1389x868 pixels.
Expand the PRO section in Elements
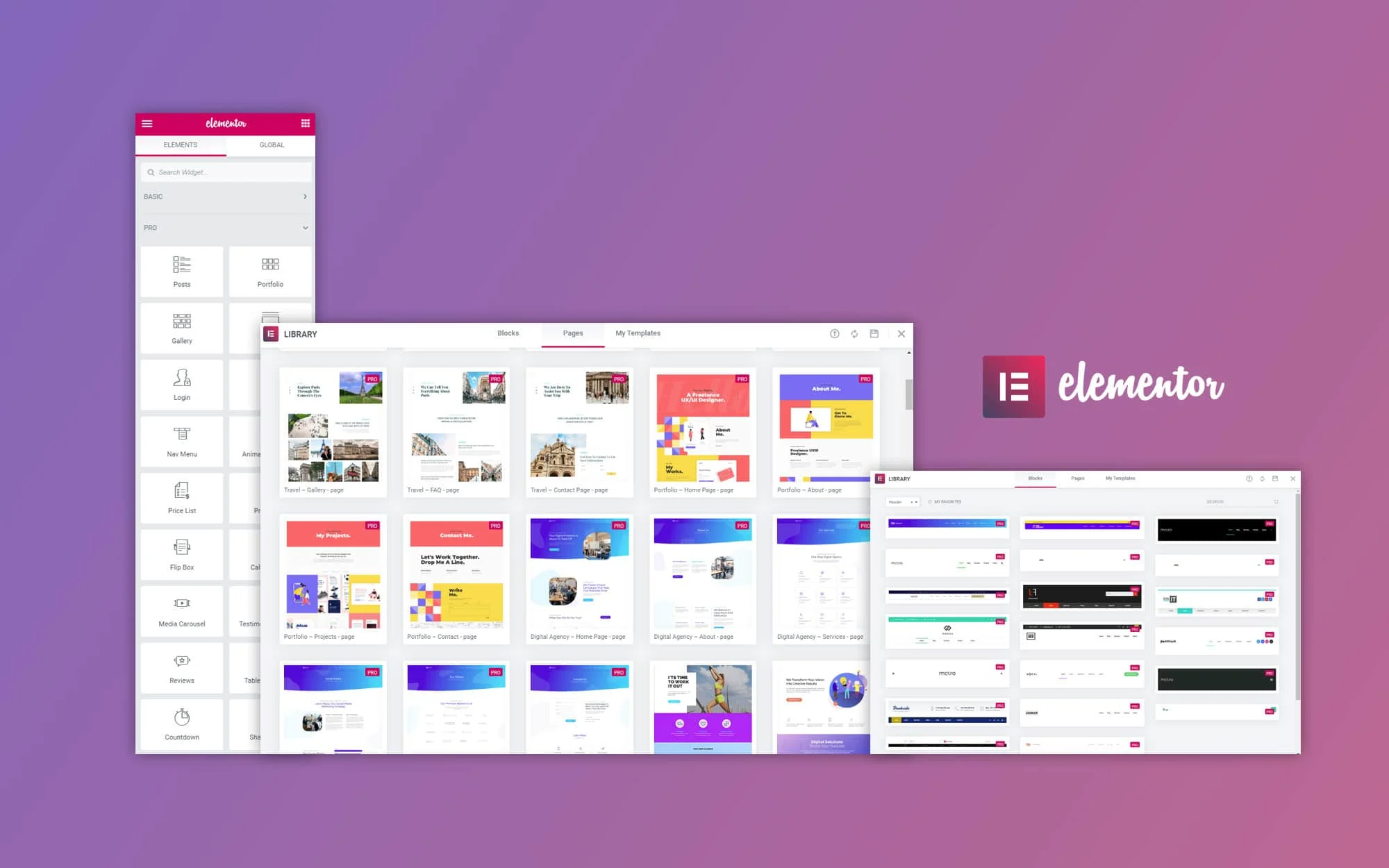[x=225, y=227]
